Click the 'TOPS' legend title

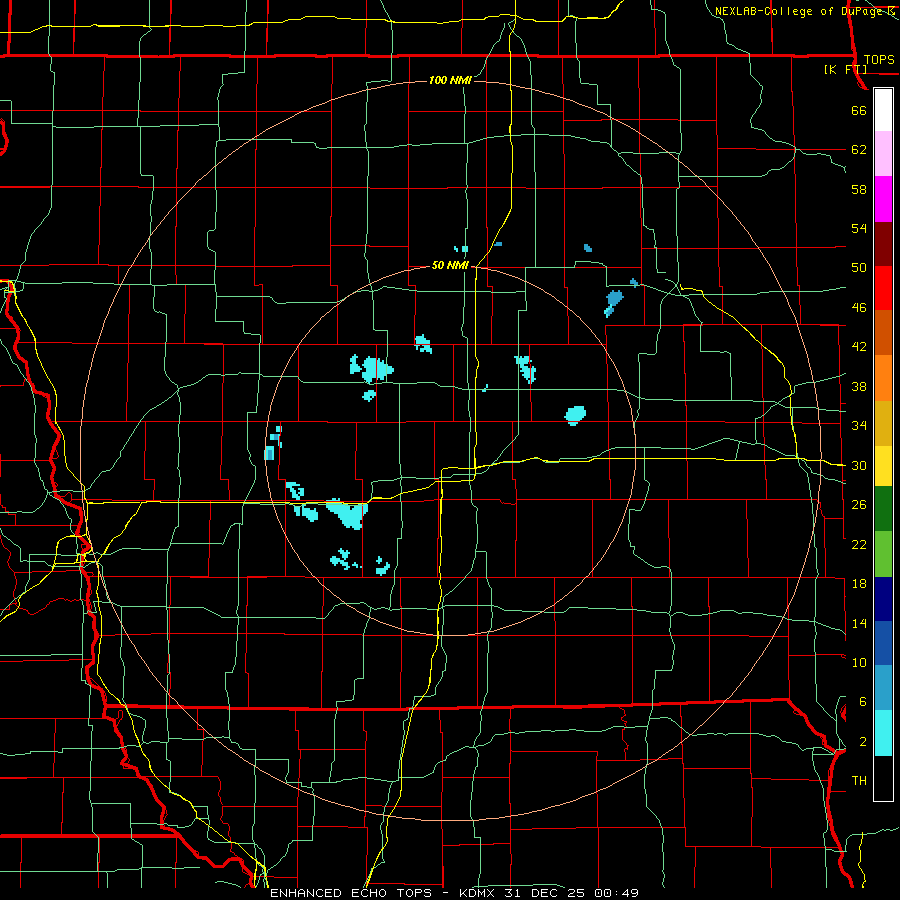[879, 59]
